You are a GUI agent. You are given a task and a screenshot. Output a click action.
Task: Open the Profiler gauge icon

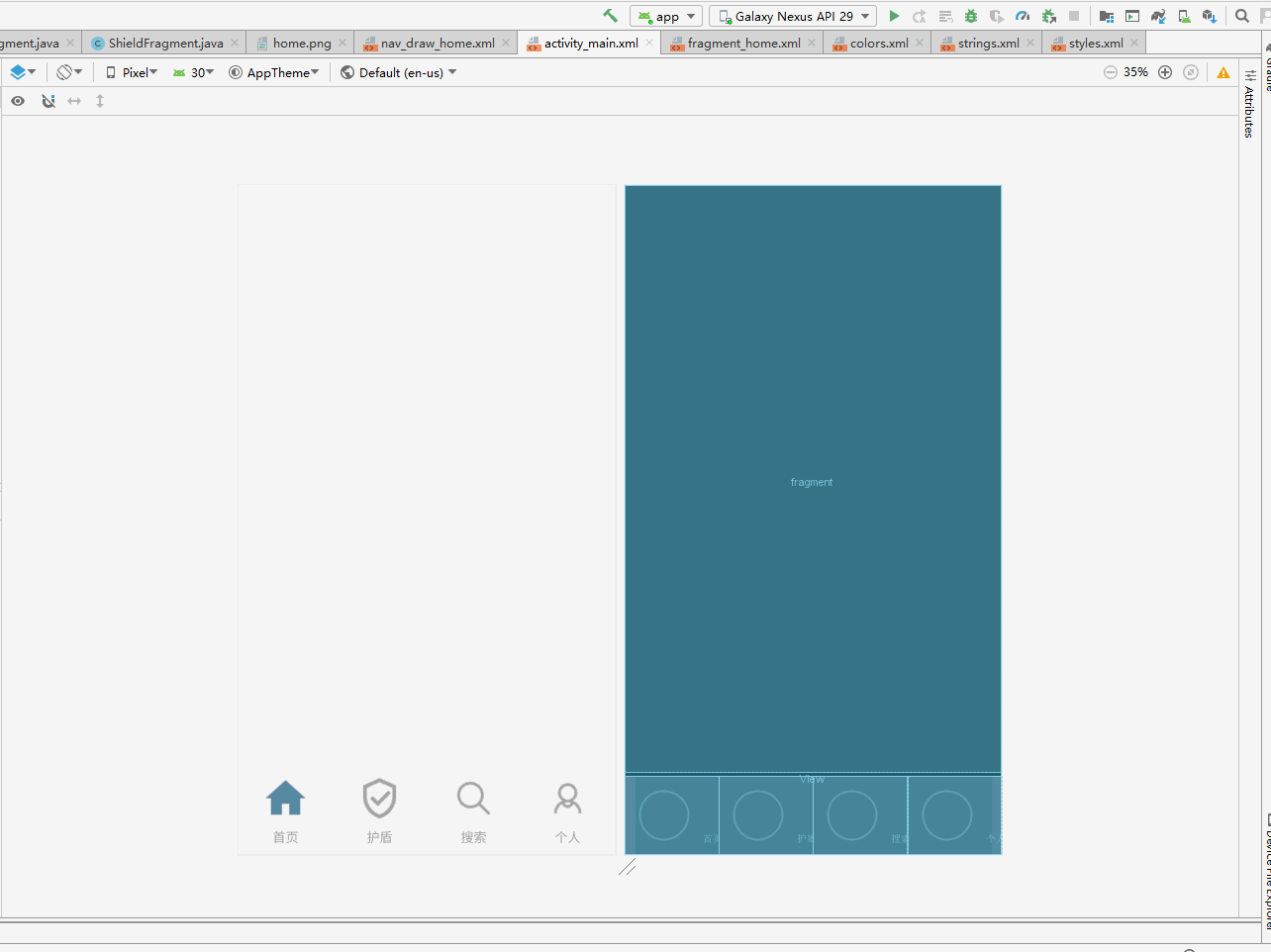pos(1023,16)
